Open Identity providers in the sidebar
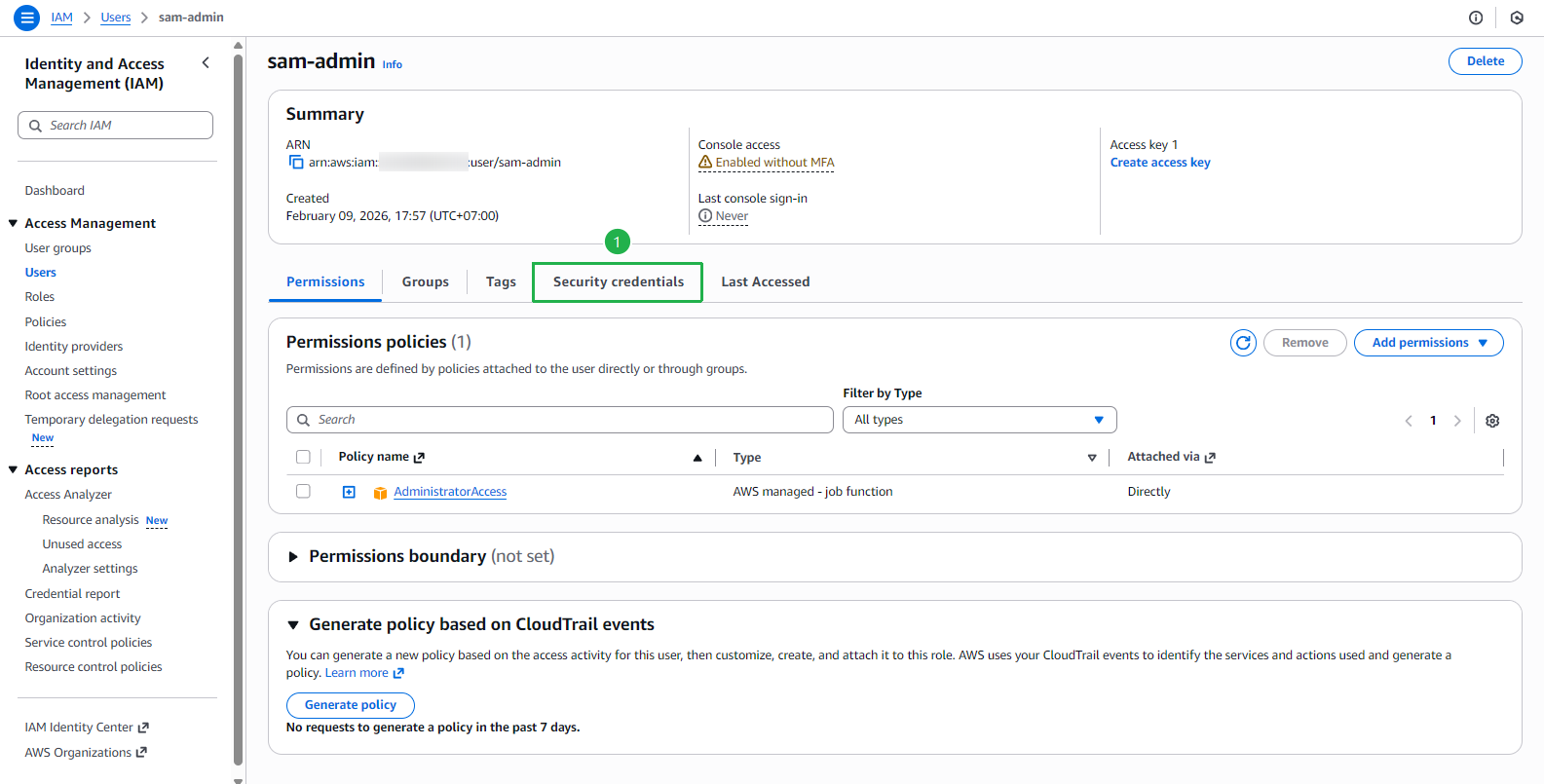 point(74,347)
